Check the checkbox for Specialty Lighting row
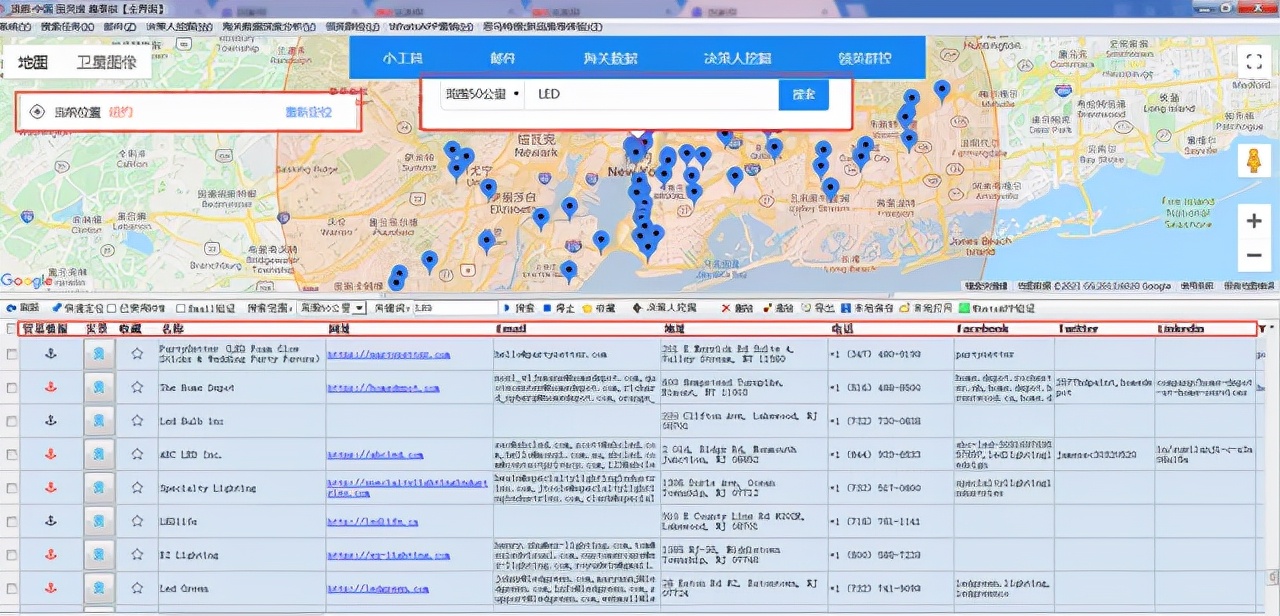This screenshot has height=616, width=1280. (x=11, y=488)
